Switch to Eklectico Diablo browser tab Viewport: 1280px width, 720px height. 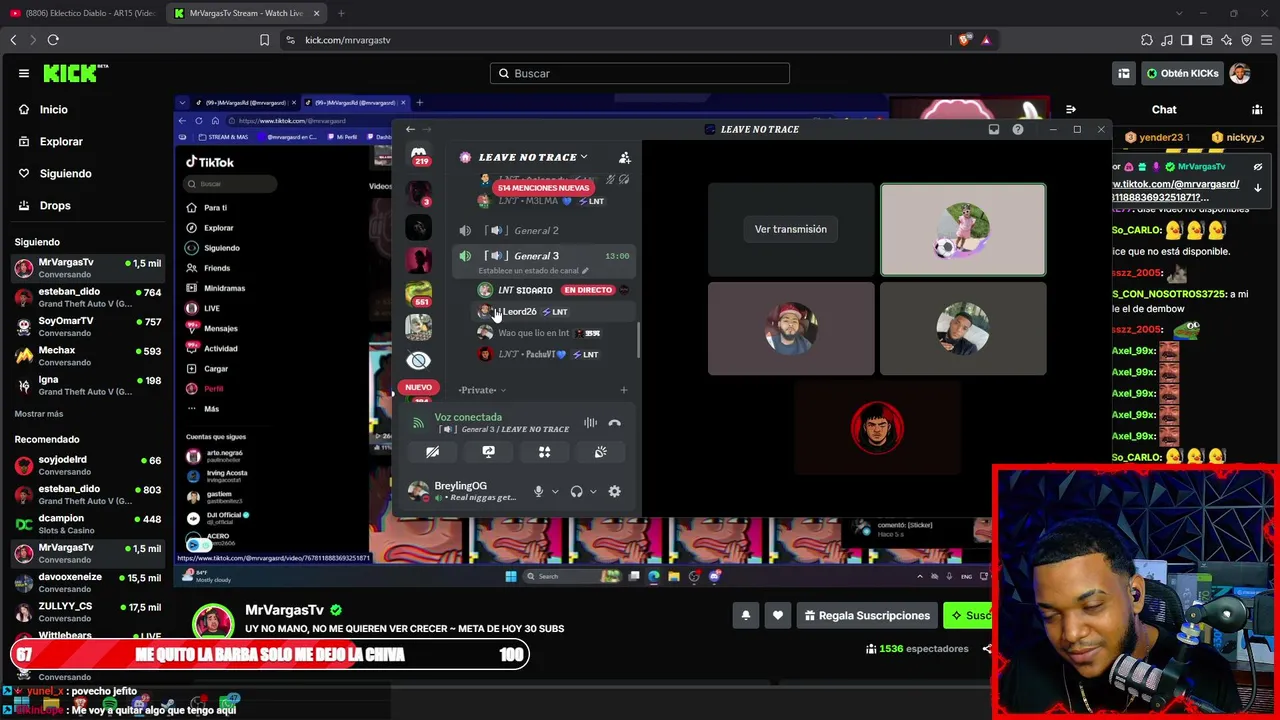82,13
